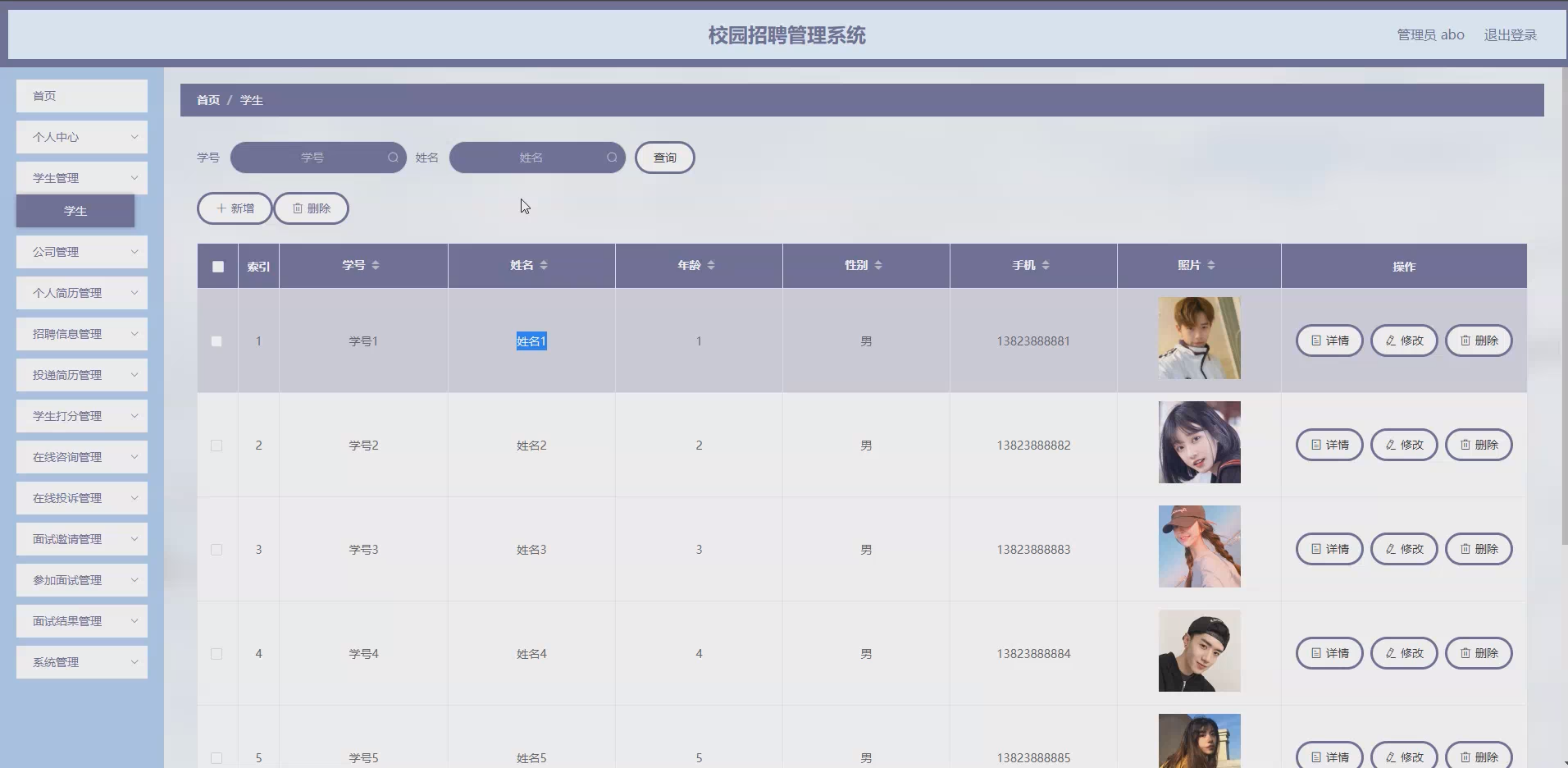The height and width of the screenshot is (768, 1568).
Task: Expand the 在线咨询管理 sidebar menu
Action: pos(82,457)
